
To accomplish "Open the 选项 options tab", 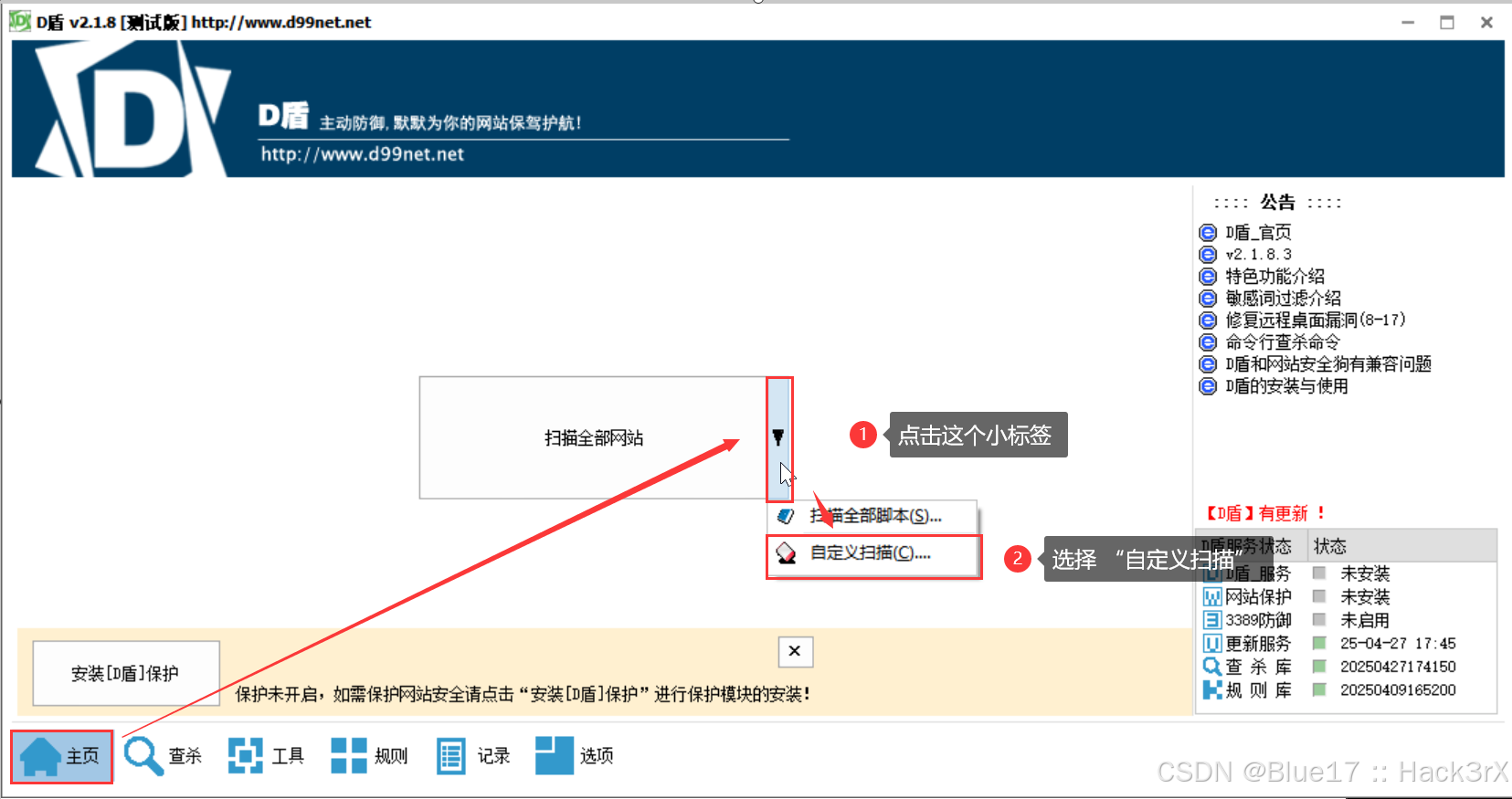I will coord(575,756).
